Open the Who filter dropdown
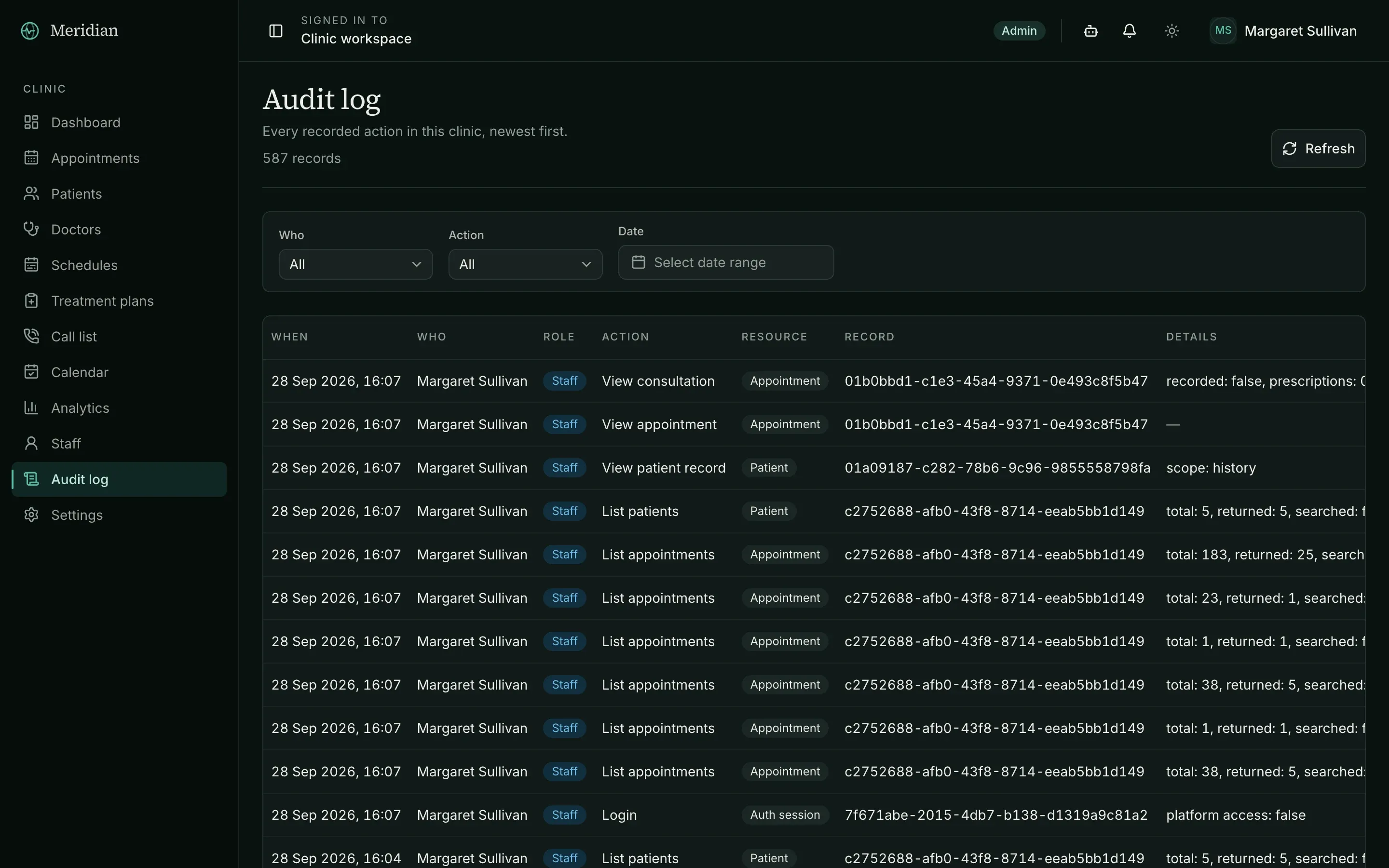Viewport: 1389px width, 868px height. point(355,264)
